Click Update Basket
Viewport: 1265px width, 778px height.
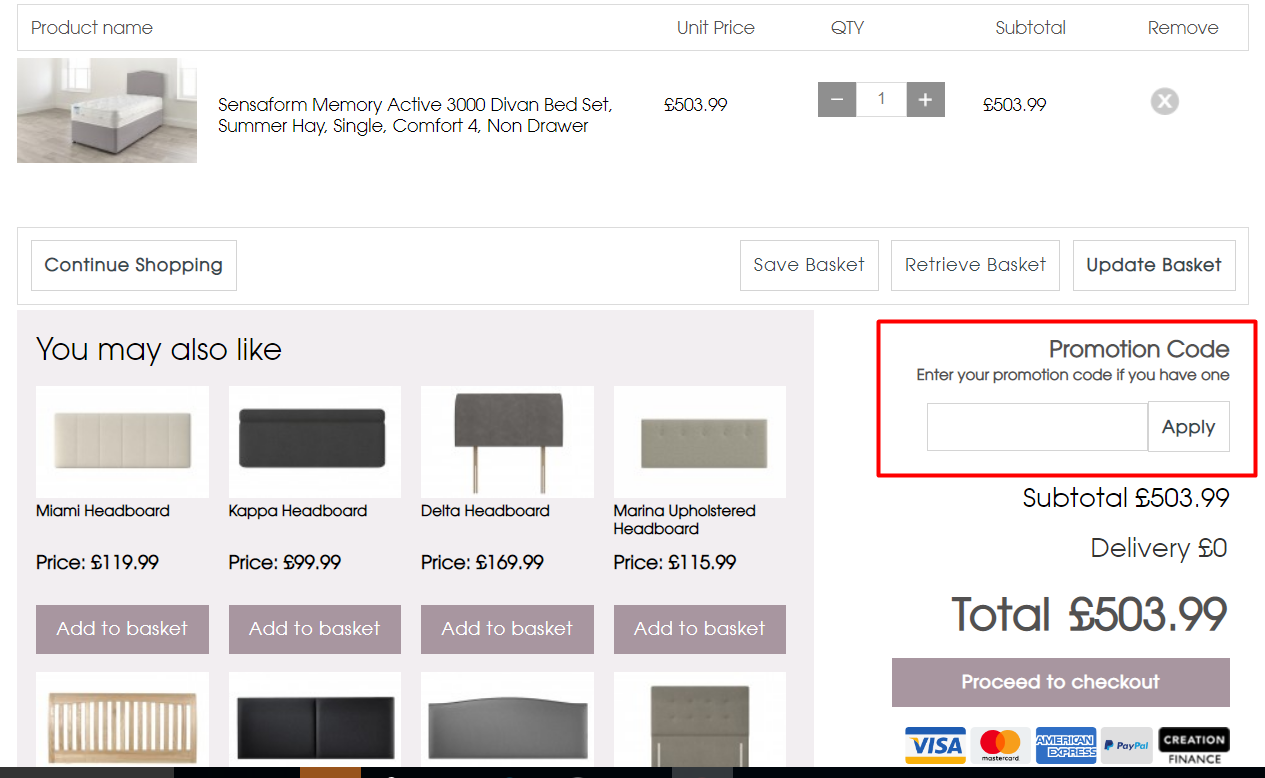point(1154,265)
